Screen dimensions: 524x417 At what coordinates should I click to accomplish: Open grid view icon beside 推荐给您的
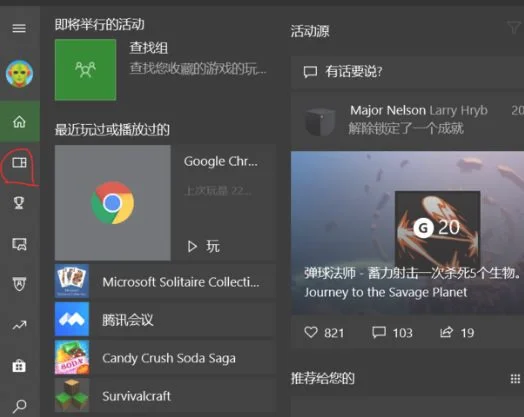click(x=515, y=379)
